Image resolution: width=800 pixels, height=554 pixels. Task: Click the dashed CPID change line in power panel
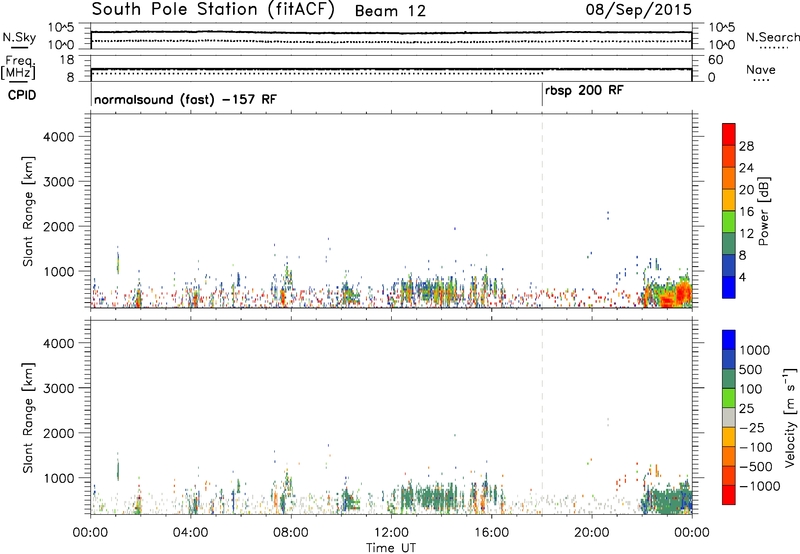pyautogui.click(x=542, y=209)
